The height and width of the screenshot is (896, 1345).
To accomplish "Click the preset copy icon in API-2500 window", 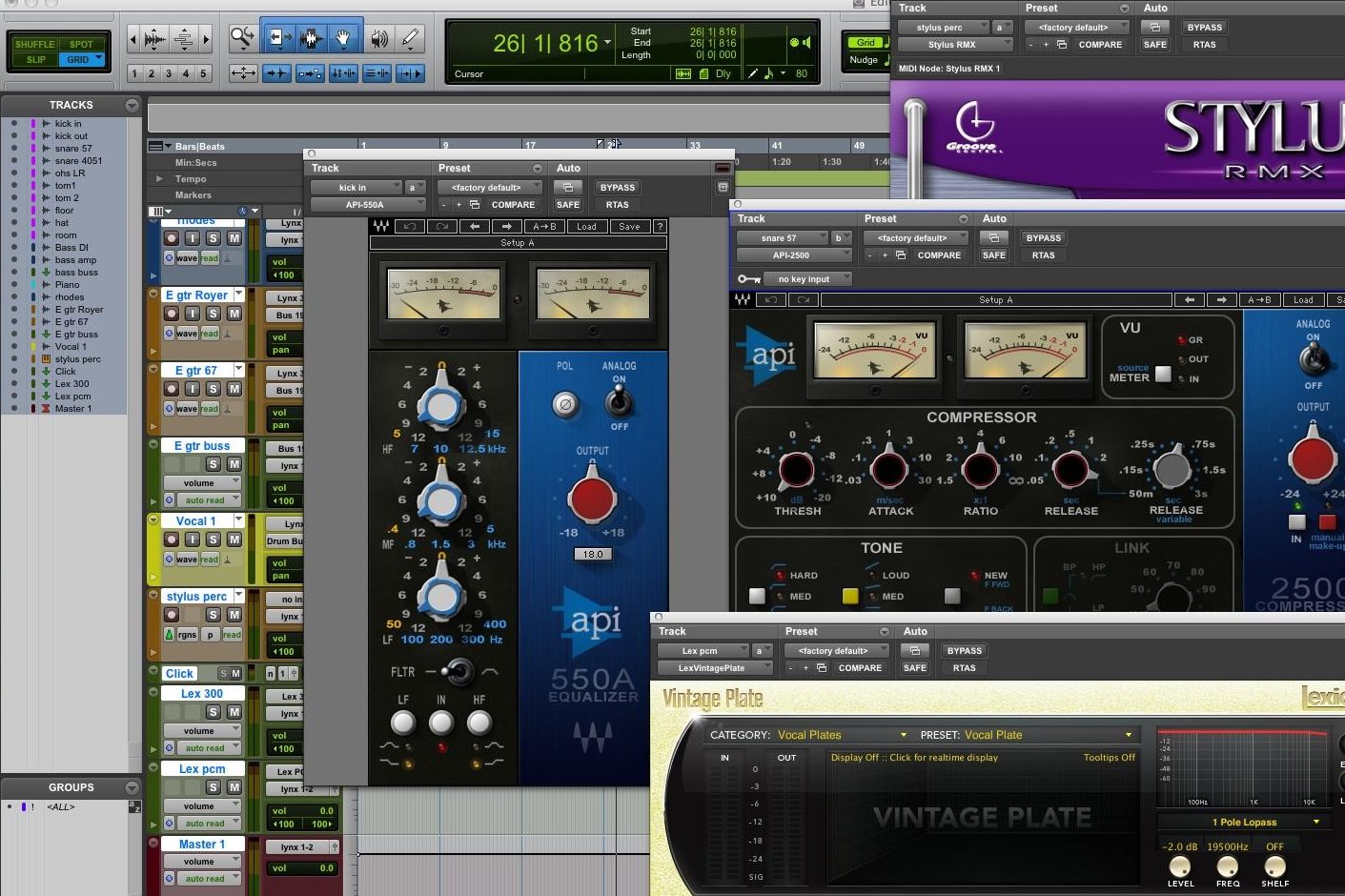I will (x=901, y=255).
